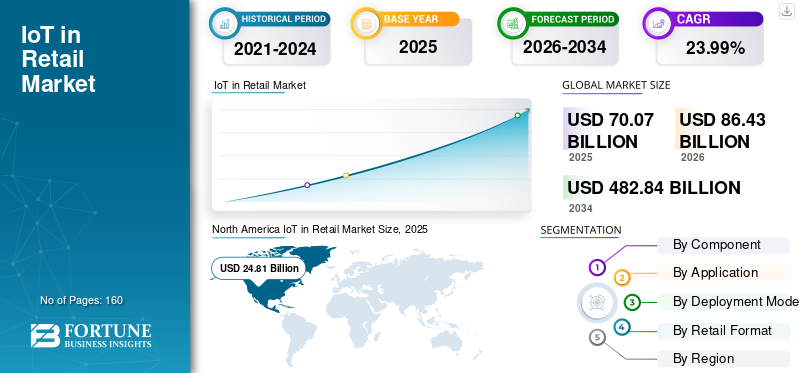Click the Forecast Period green icon
Image resolution: width=800 pixels, height=373 pixels.
click(513, 23)
